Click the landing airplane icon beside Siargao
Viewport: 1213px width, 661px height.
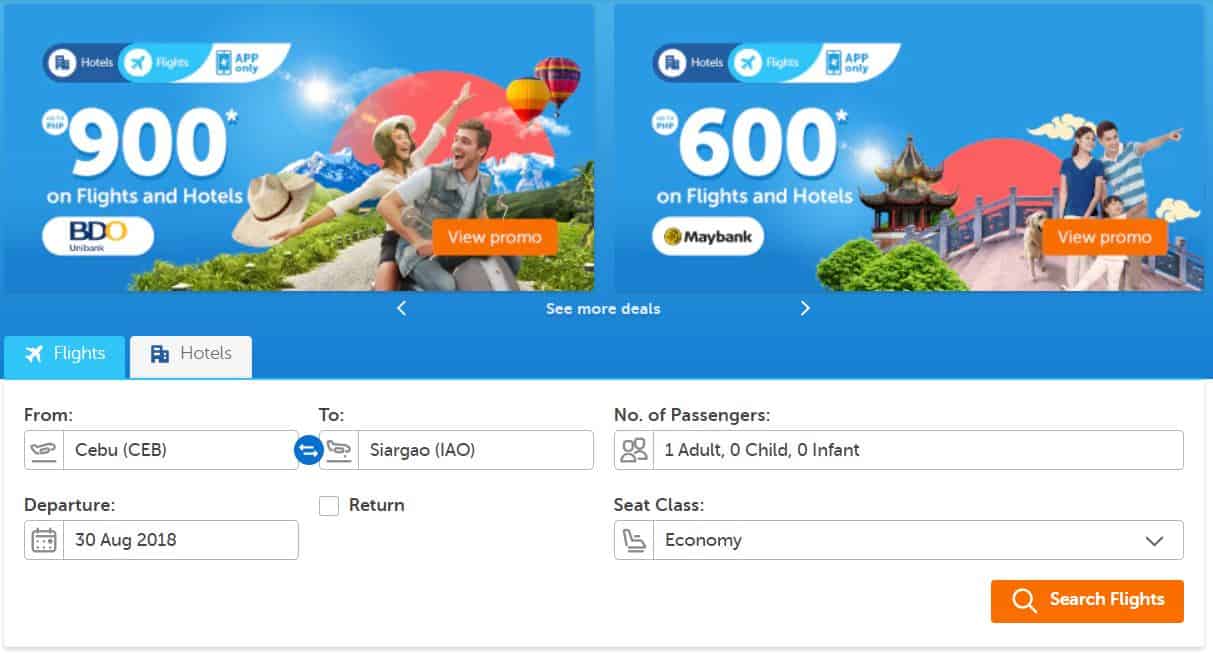tap(340, 450)
